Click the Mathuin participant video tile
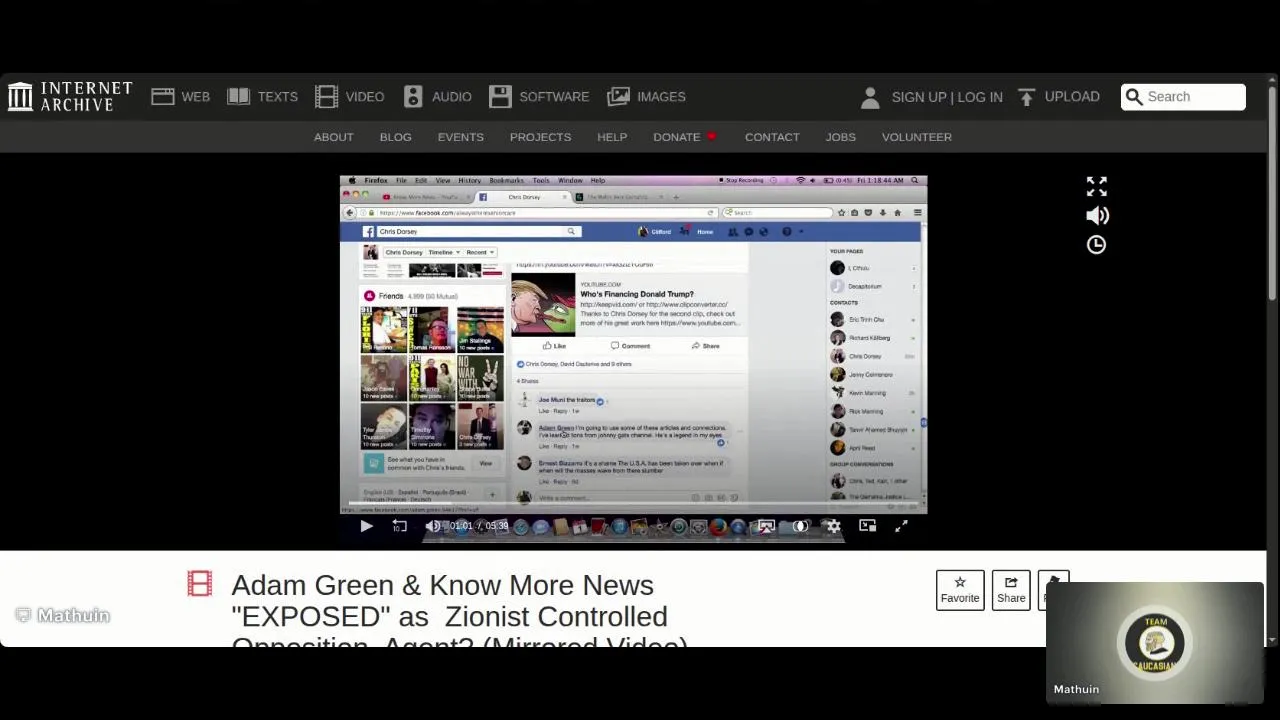This screenshot has height=720, width=1280. point(1155,642)
